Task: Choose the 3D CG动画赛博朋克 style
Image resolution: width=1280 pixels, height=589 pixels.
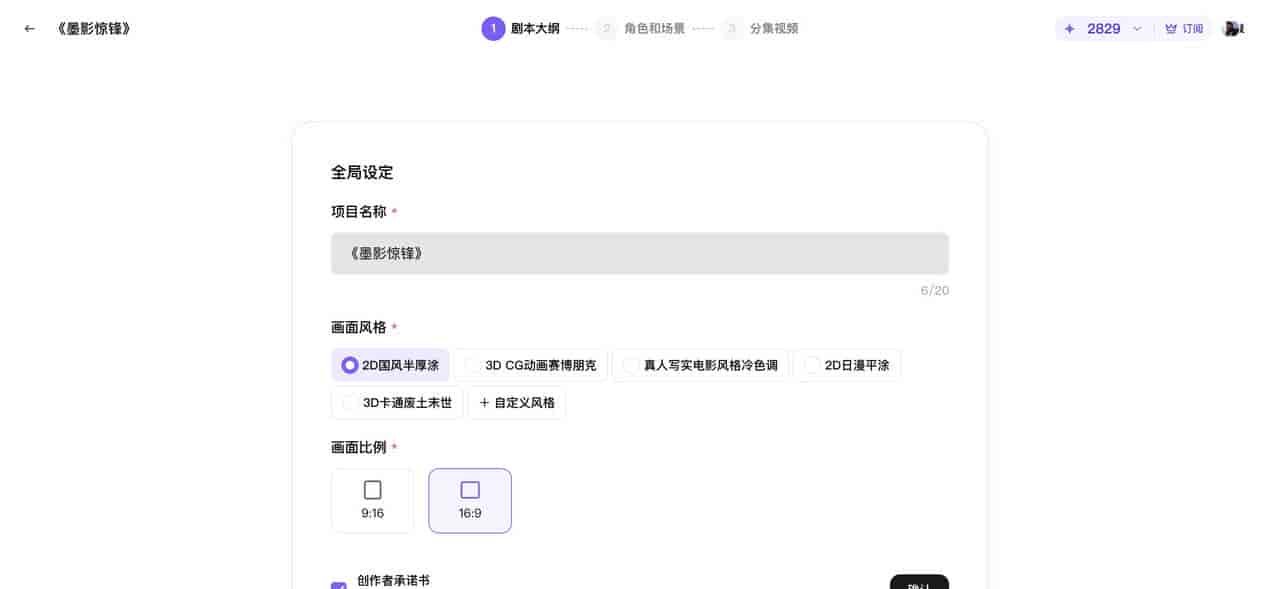Action: (532, 365)
